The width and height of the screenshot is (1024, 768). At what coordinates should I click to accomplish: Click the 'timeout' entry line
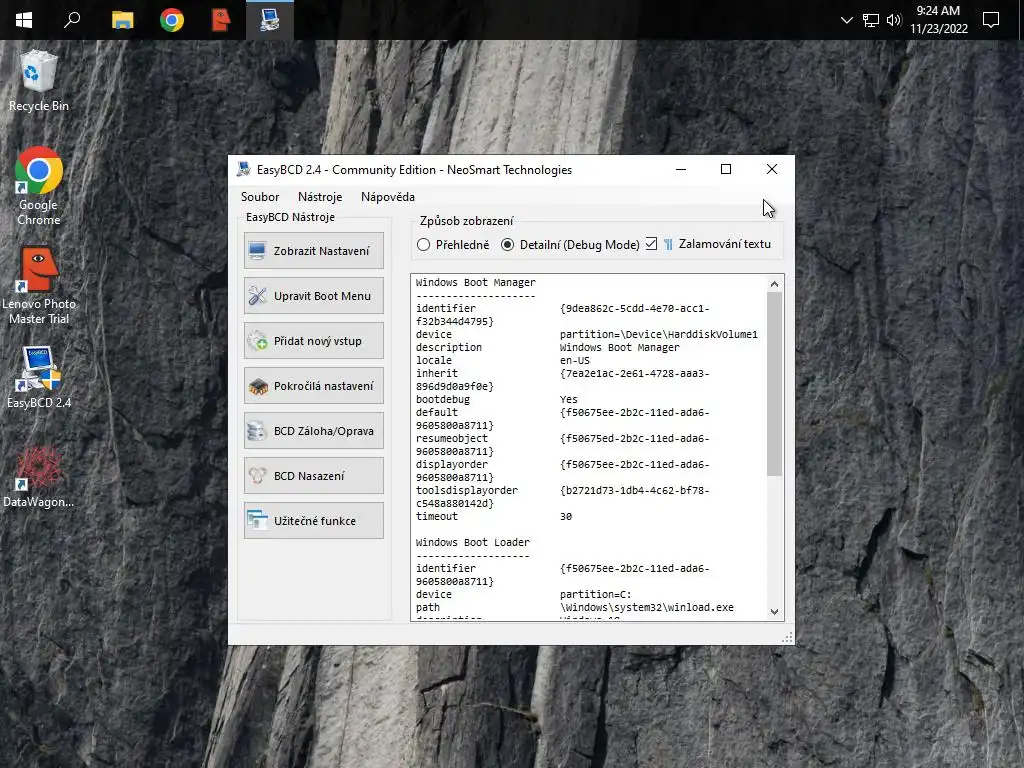pos(494,516)
